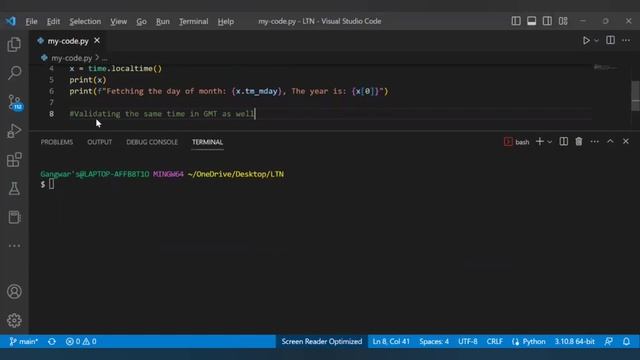Split the terminal
The height and width of the screenshot is (360, 640).
[563, 141]
